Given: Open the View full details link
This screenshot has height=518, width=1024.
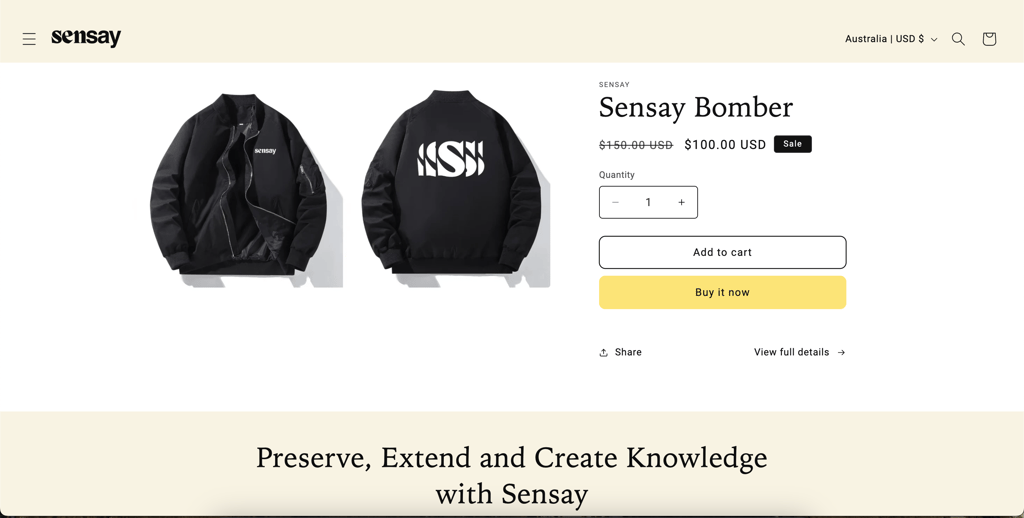Looking at the screenshot, I should (x=799, y=352).
